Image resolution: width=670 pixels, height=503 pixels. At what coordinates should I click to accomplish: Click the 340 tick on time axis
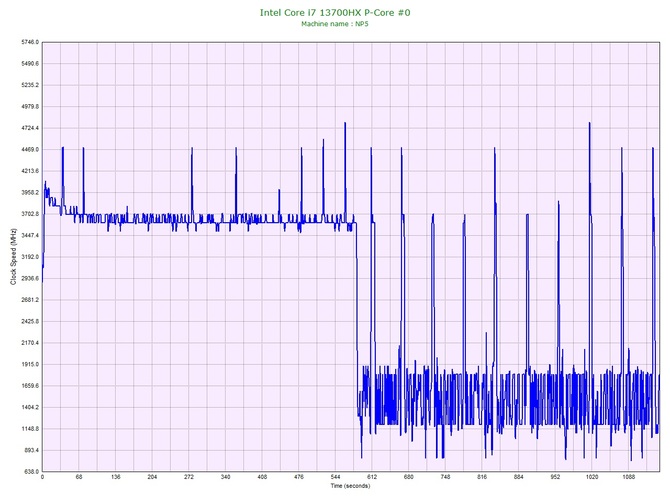(x=226, y=477)
